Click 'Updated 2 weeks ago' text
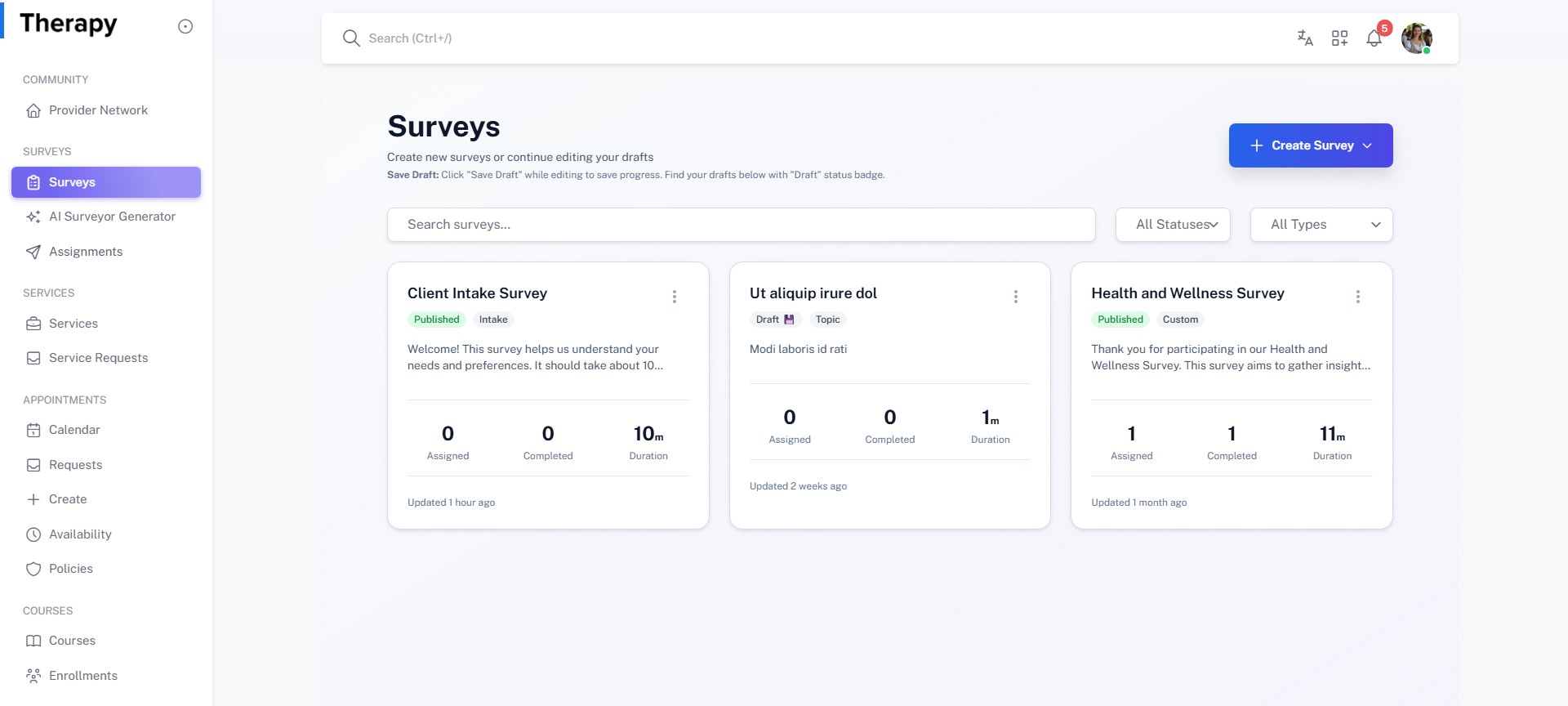 pos(798,486)
